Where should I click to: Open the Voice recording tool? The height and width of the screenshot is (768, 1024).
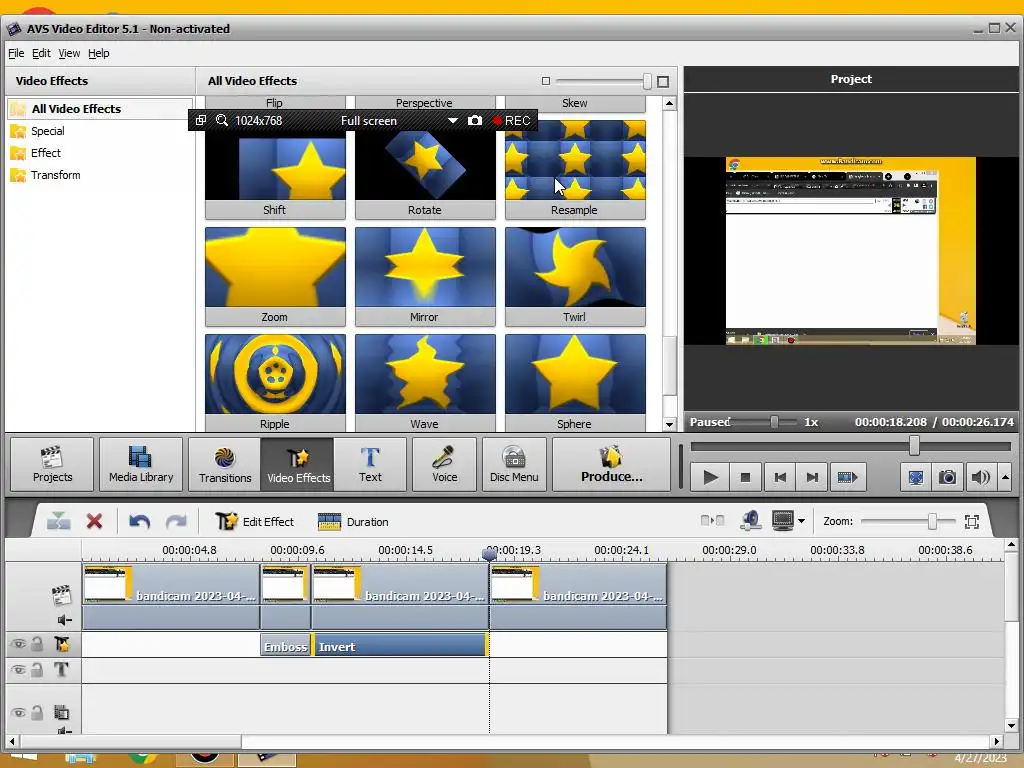click(445, 464)
